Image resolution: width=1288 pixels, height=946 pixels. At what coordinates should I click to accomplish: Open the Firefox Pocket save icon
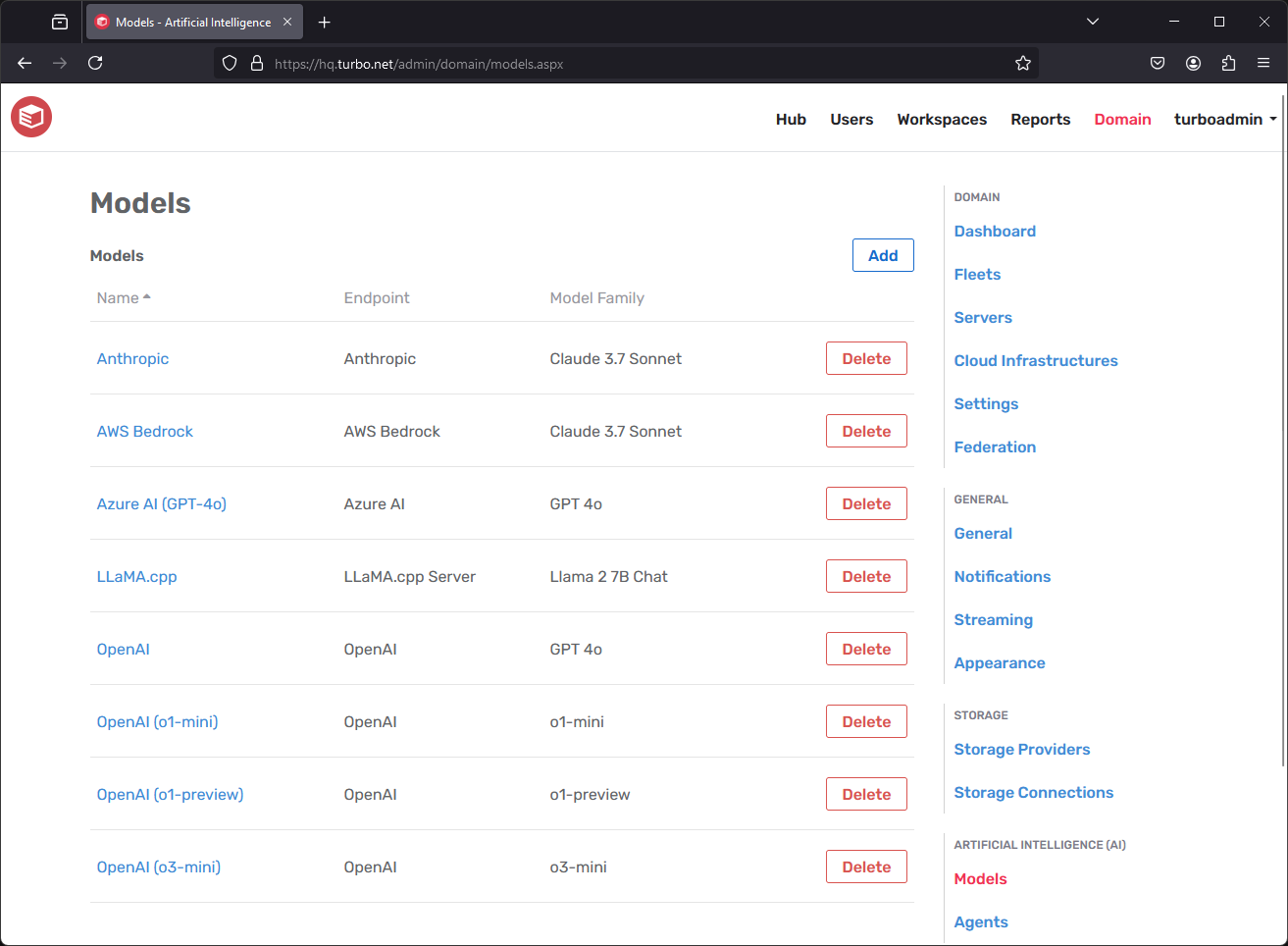tap(1158, 63)
